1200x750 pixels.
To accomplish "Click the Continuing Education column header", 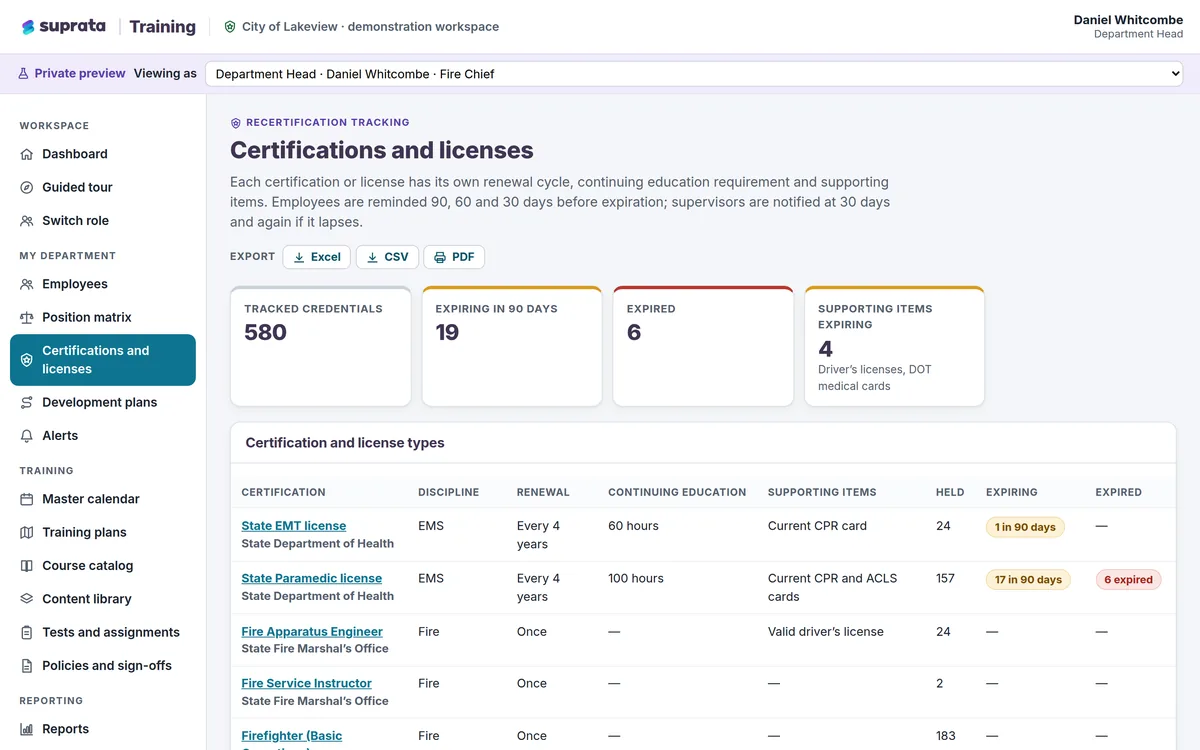I will [677, 492].
